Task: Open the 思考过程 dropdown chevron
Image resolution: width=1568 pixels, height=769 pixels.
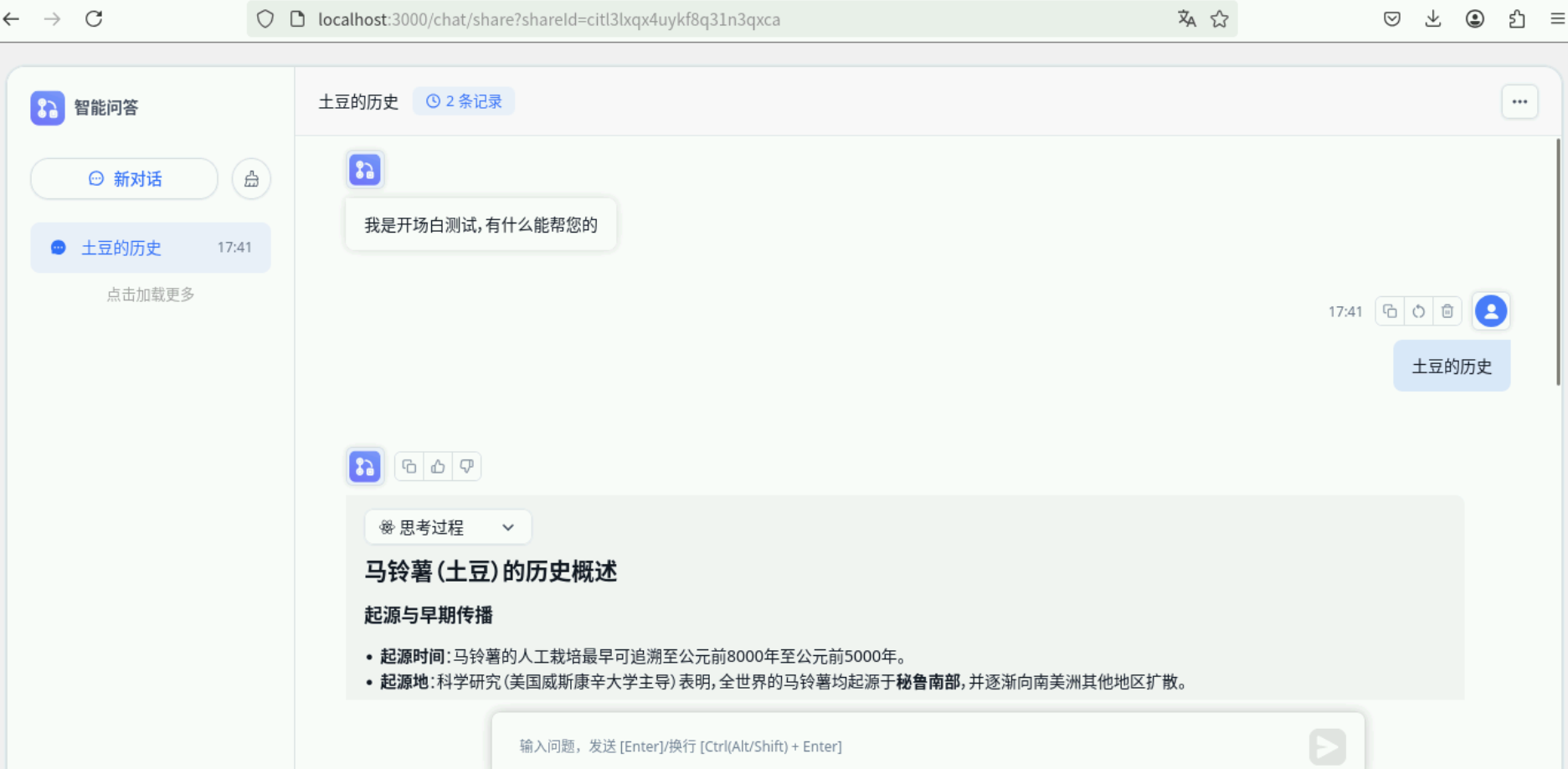Action: click(506, 527)
